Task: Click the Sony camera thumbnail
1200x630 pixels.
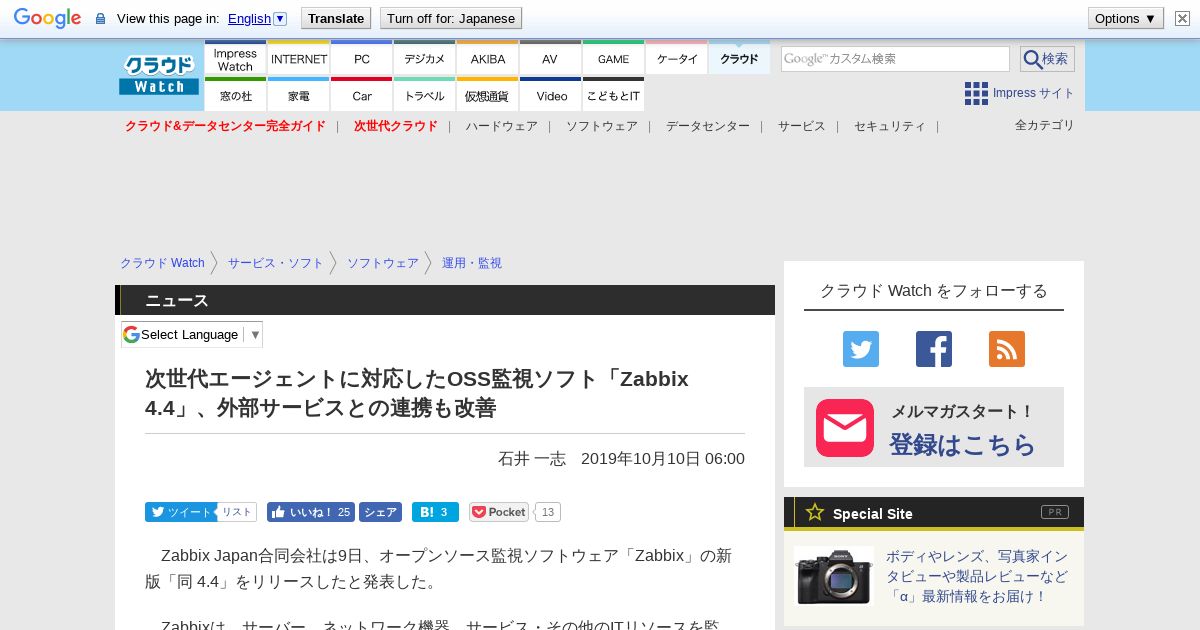Action: 834,576
